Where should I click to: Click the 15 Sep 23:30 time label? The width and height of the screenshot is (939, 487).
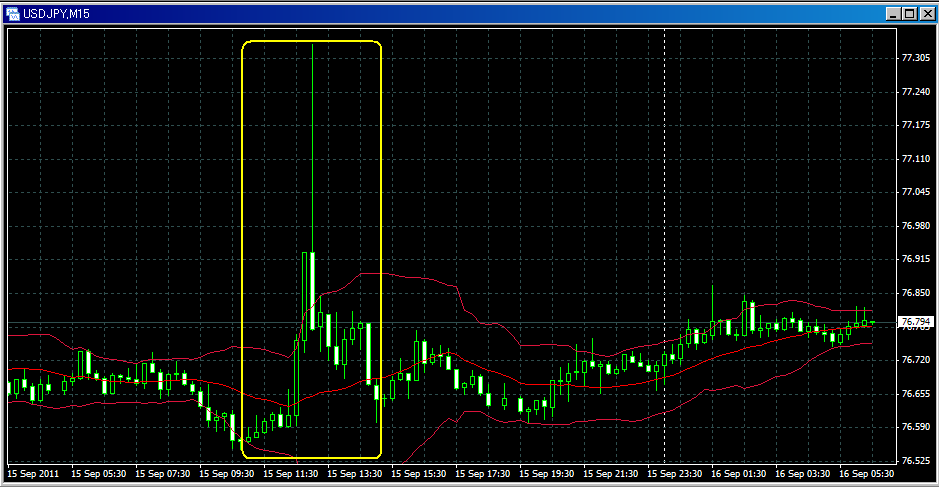pos(674,473)
